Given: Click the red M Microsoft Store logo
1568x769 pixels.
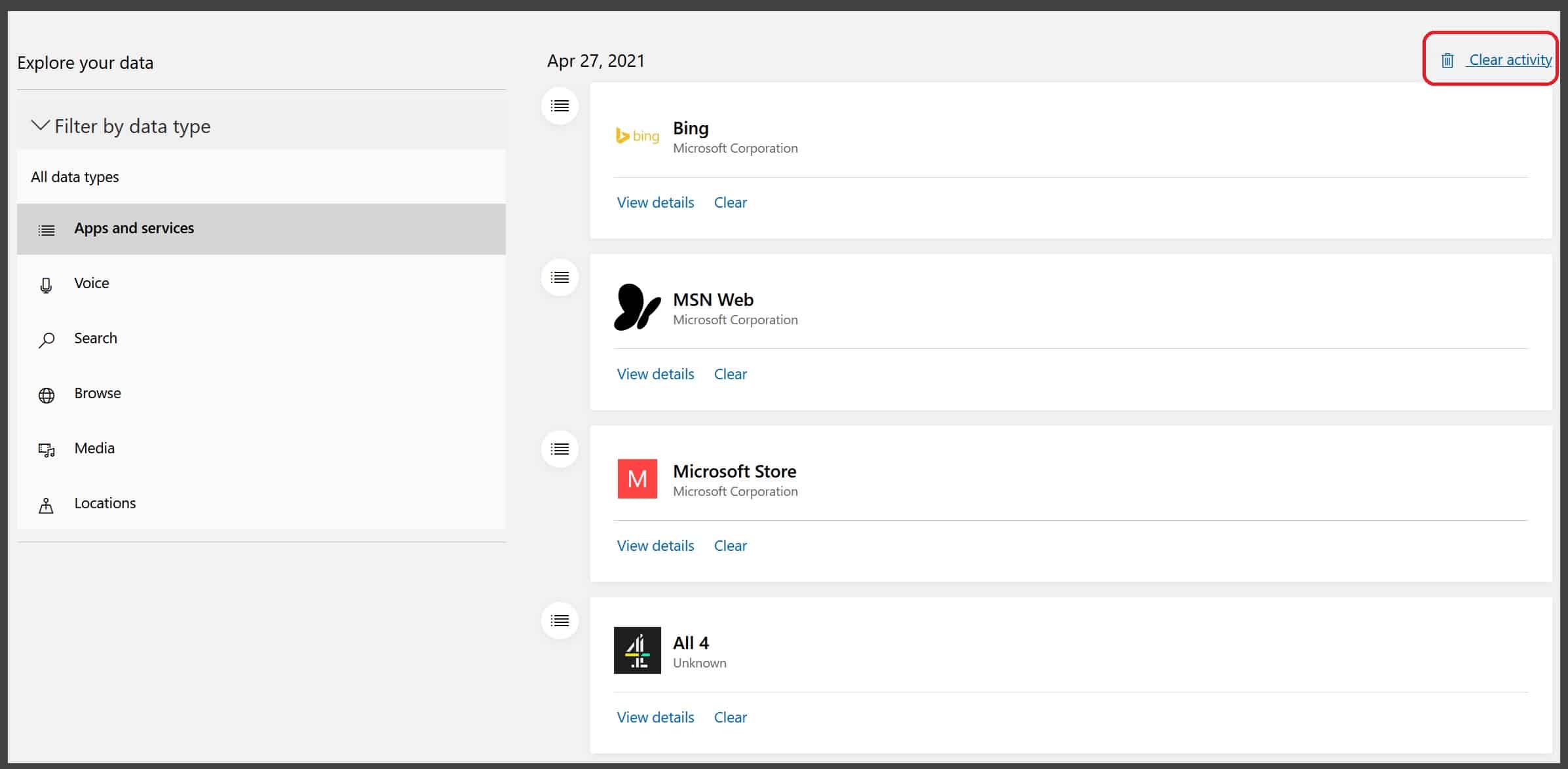Looking at the screenshot, I should [x=637, y=479].
